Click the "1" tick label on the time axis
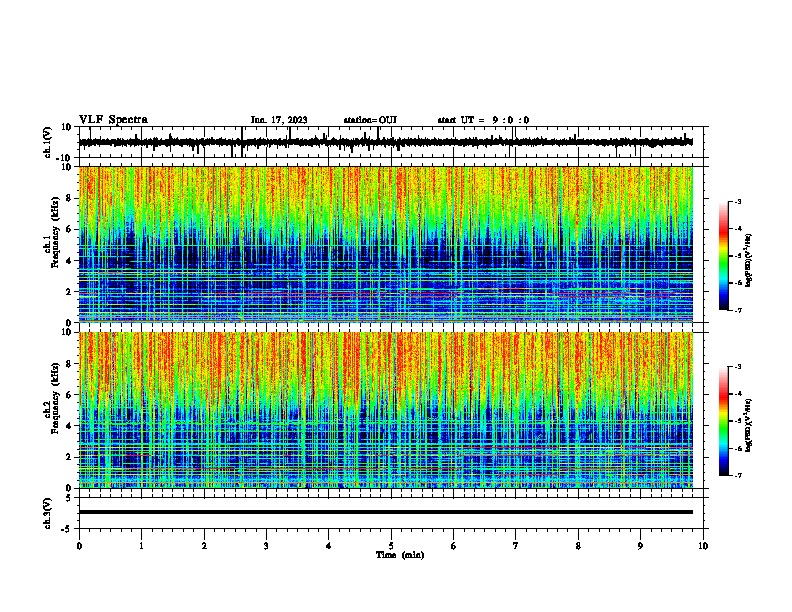The image size is (792, 612). click(x=141, y=546)
